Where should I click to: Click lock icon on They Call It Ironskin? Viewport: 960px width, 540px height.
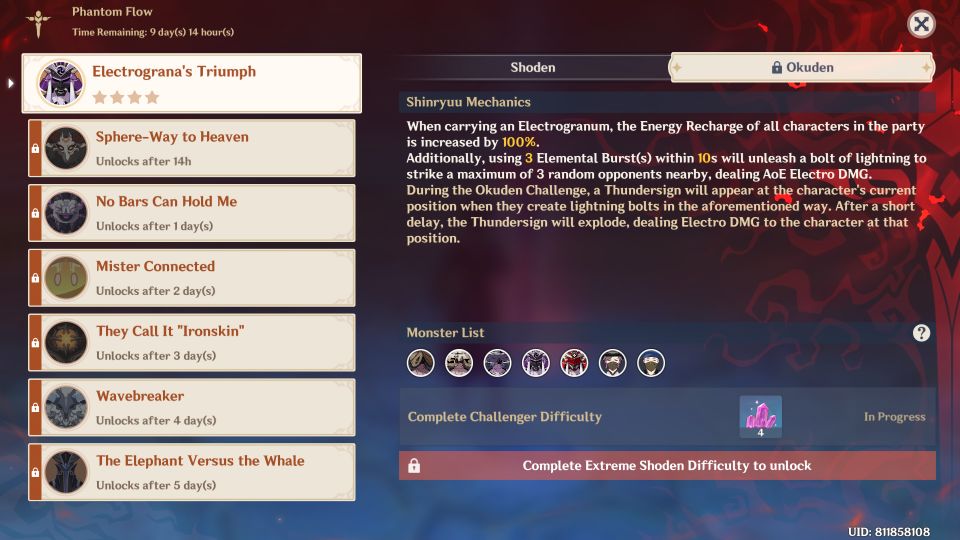35,343
